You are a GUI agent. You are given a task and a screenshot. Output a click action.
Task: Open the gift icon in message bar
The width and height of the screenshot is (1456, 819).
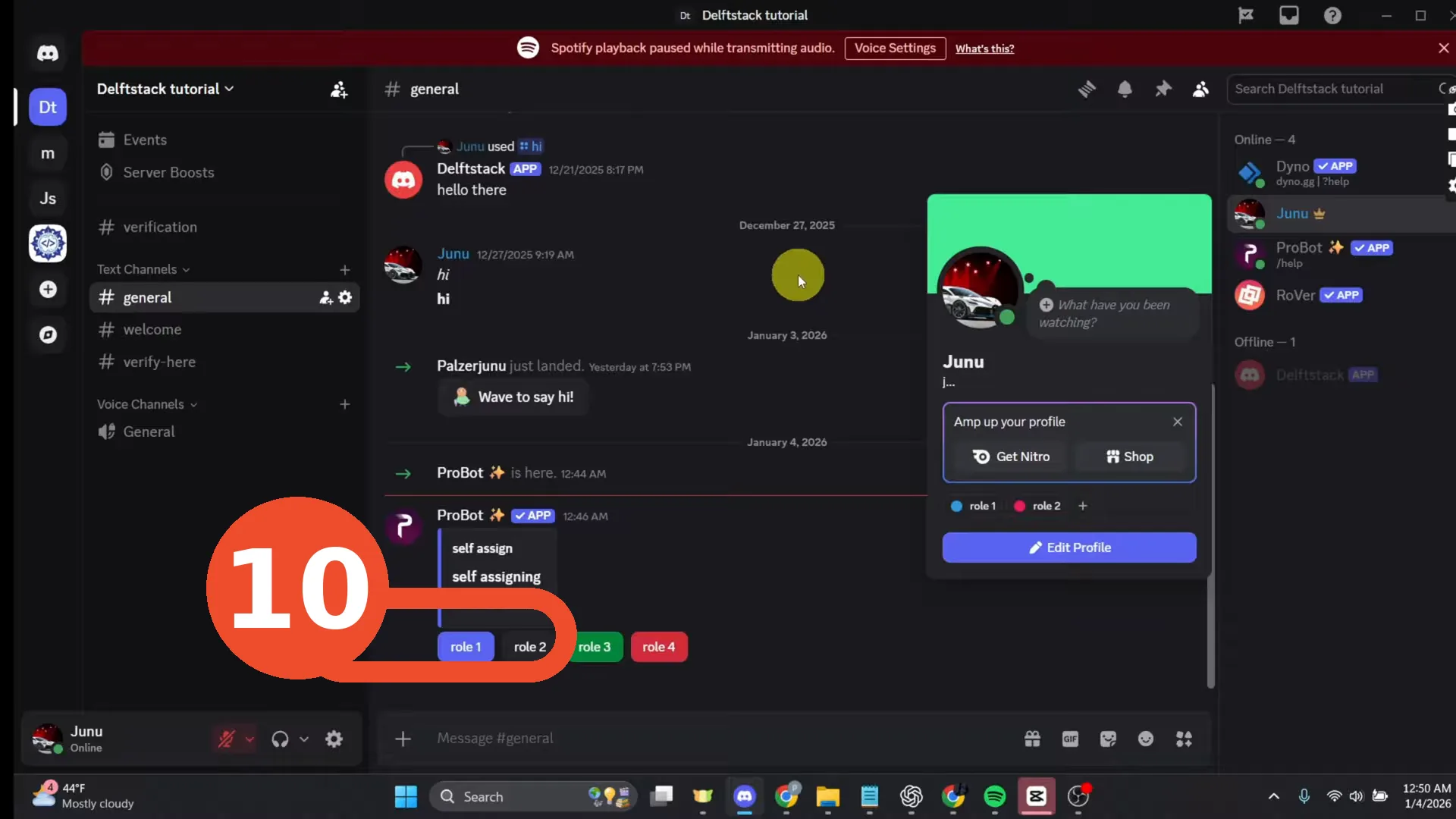pyautogui.click(x=1032, y=739)
